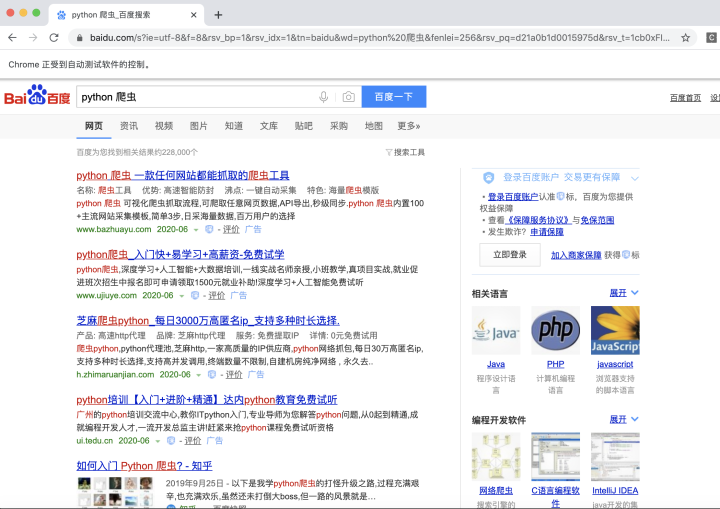Click 登录百度账户 link in sidebar

pos(513,197)
